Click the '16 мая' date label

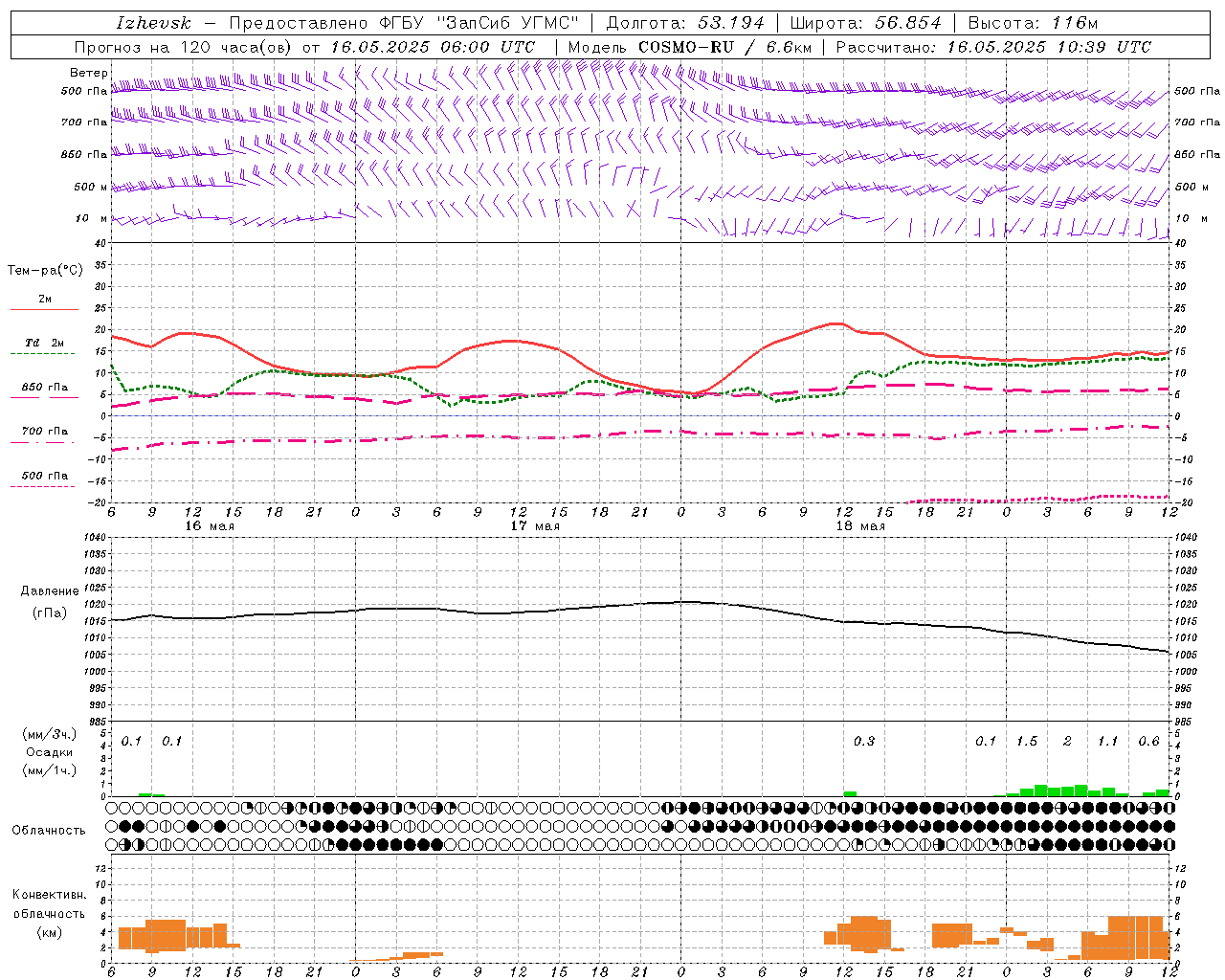210,526
